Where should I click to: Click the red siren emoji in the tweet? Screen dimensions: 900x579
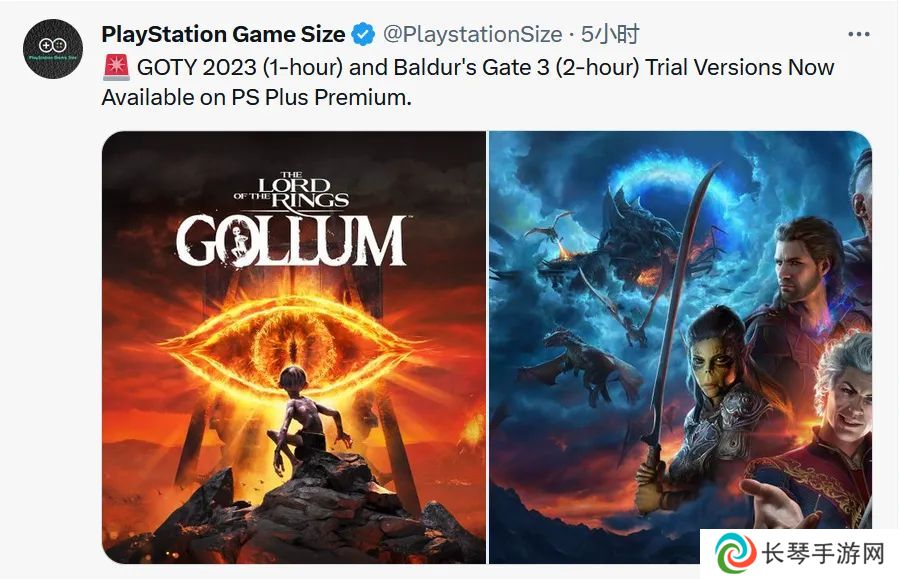coord(117,67)
